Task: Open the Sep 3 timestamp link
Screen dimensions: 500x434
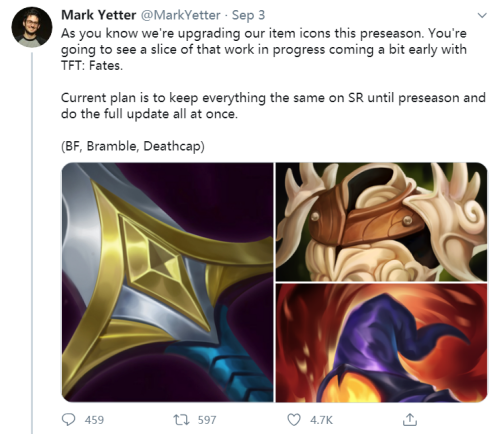Action: pos(248,15)
